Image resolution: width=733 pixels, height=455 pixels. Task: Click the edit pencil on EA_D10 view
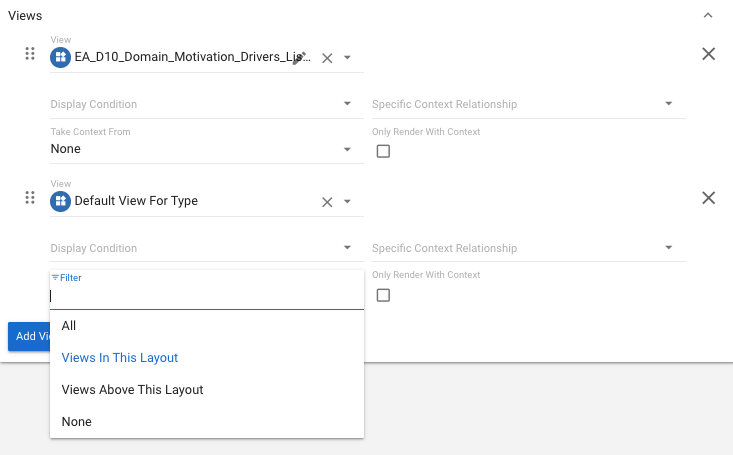coord(298,57)
